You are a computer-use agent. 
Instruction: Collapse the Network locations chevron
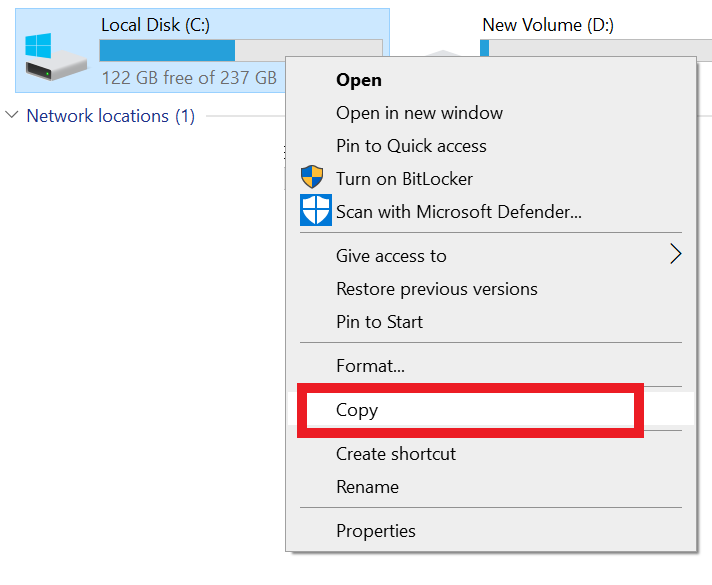click(12, 116)
